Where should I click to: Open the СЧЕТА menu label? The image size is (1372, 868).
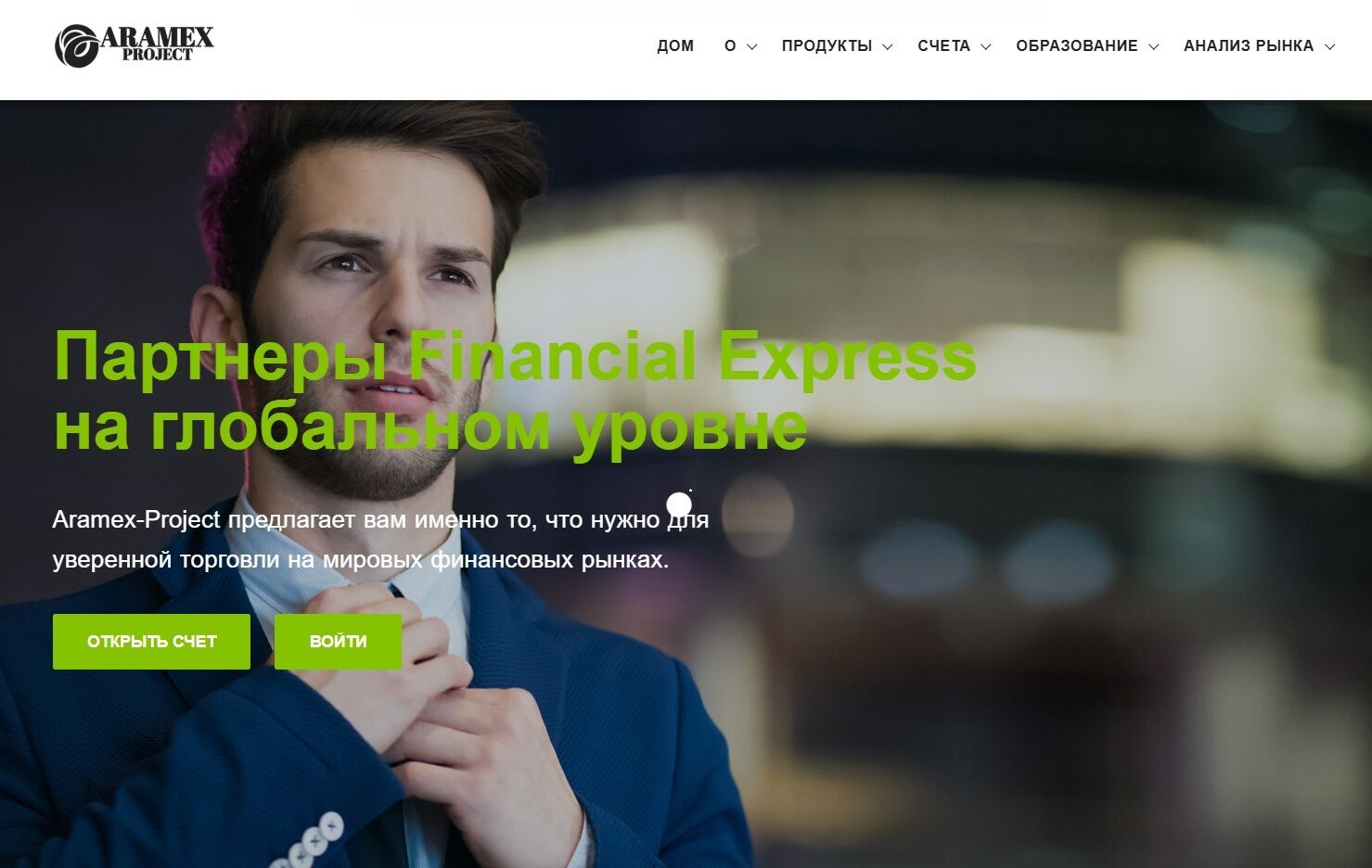(943, 46)
